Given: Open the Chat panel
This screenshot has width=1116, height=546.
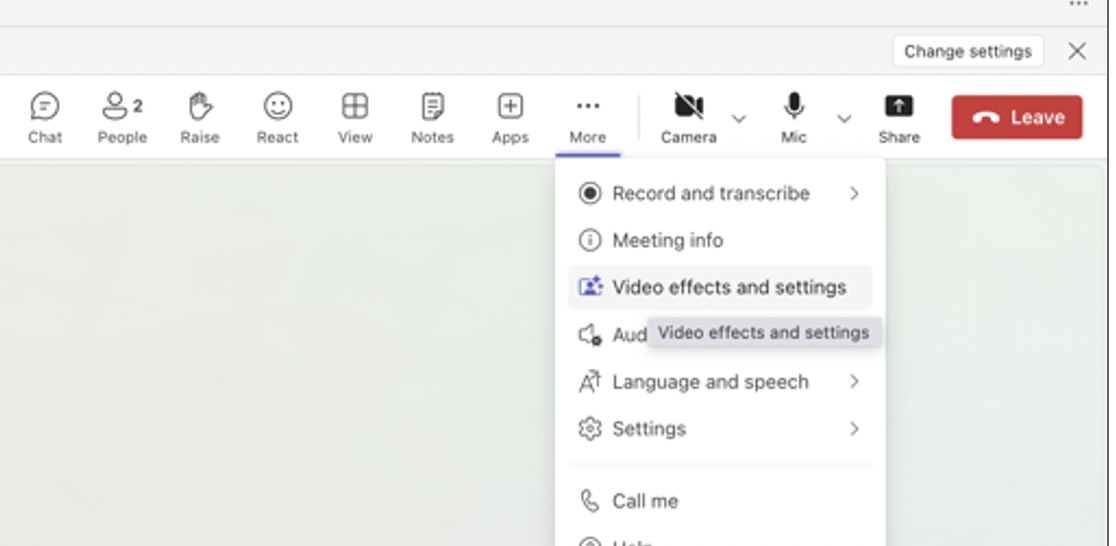Looking at the screenshot, I should [44, 117].
